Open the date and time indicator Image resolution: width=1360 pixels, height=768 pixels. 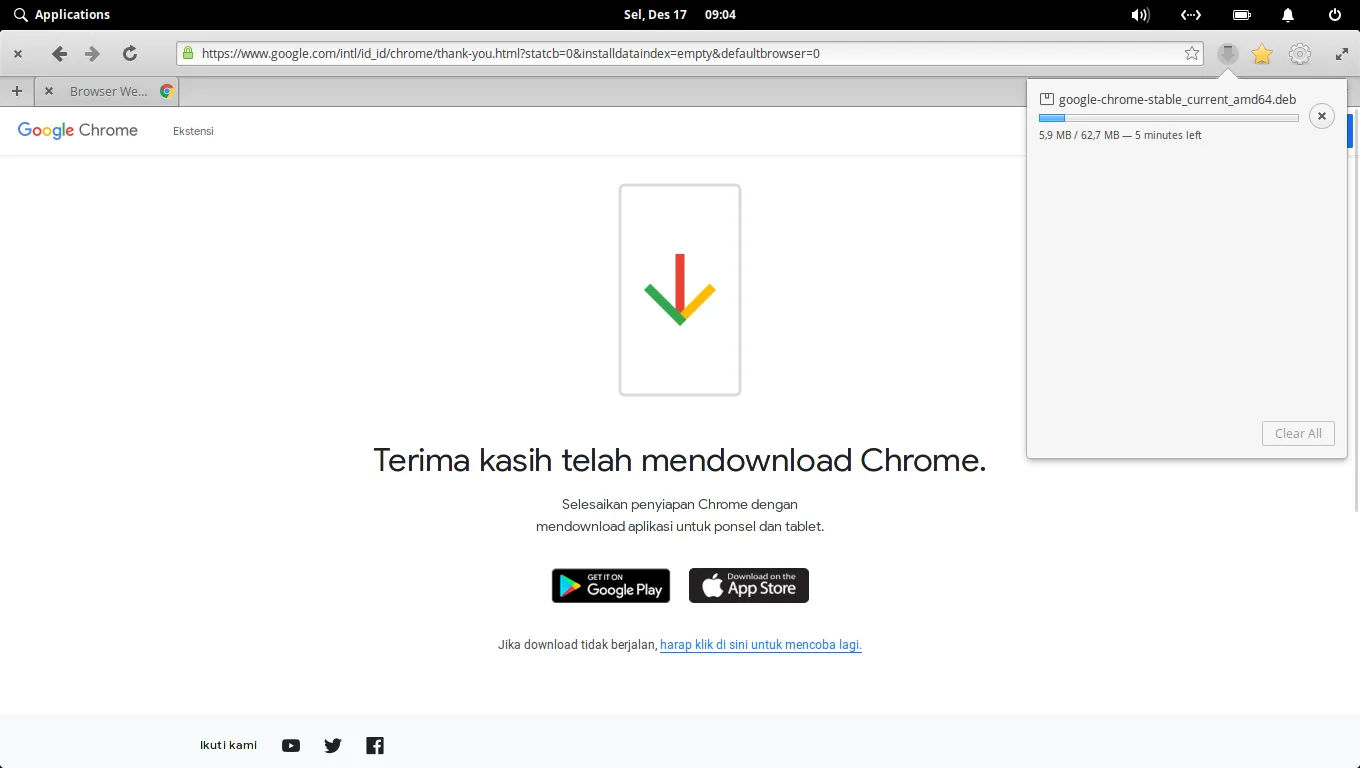[x=680, y=14]
